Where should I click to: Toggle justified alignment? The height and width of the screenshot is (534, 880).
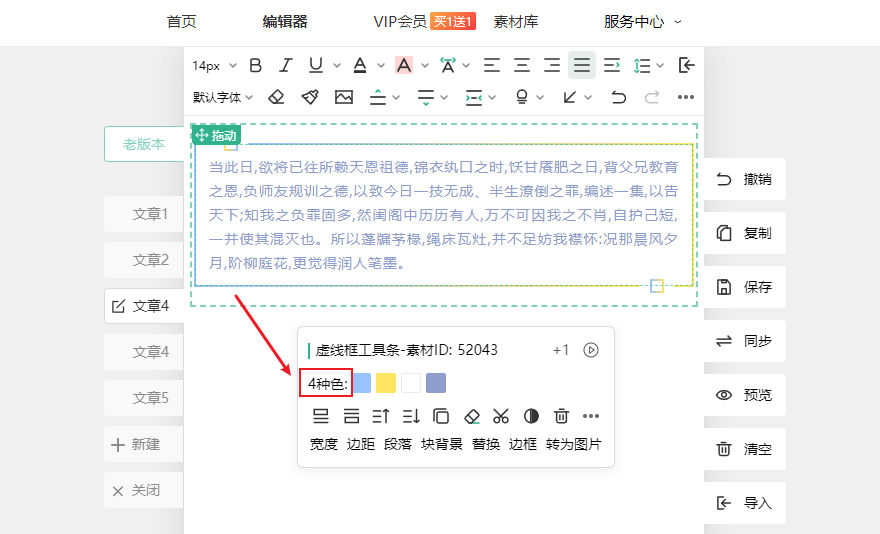(x=582, y=65)
